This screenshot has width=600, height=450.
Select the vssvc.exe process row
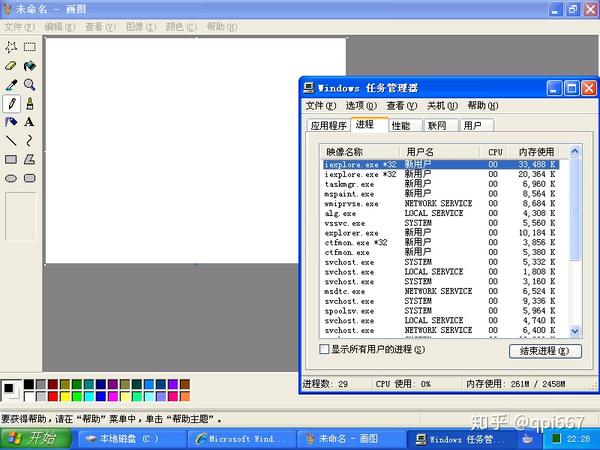point(441,223)
